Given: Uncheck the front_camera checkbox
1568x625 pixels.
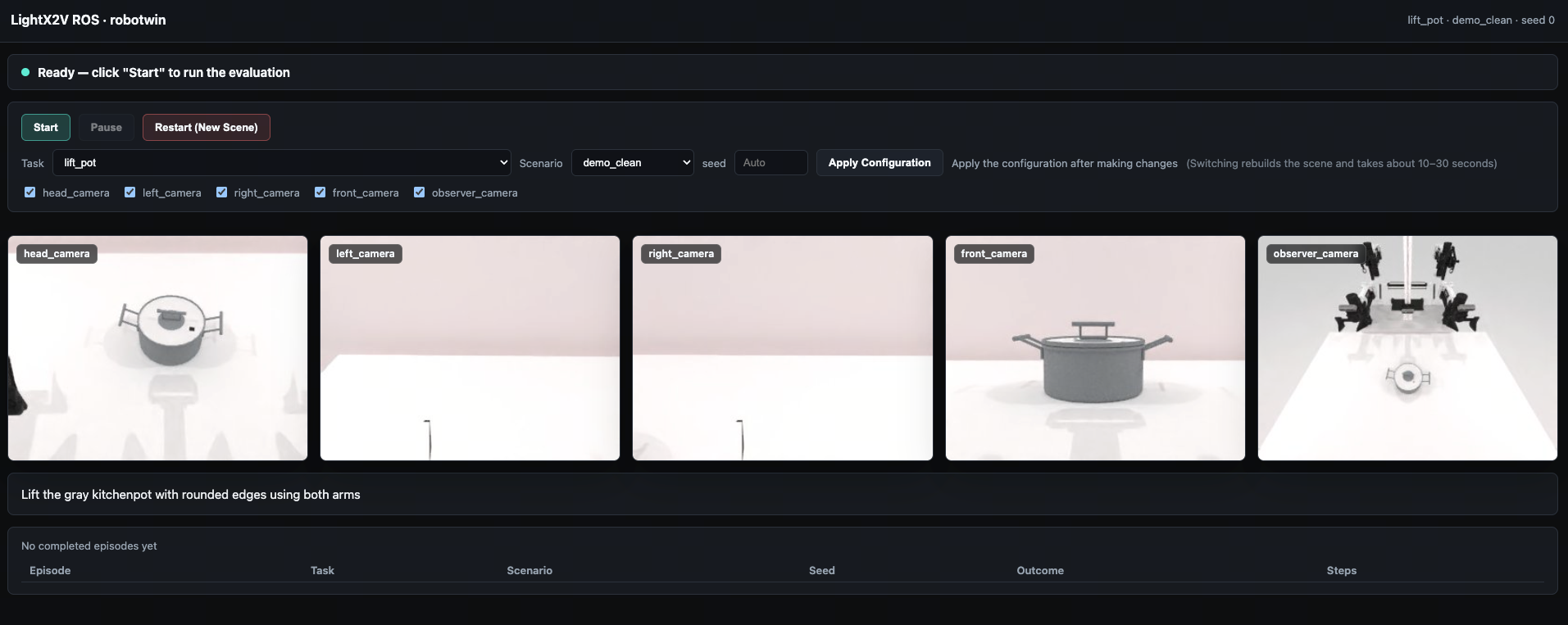Looking at the screenshot, I should [320, 192].
